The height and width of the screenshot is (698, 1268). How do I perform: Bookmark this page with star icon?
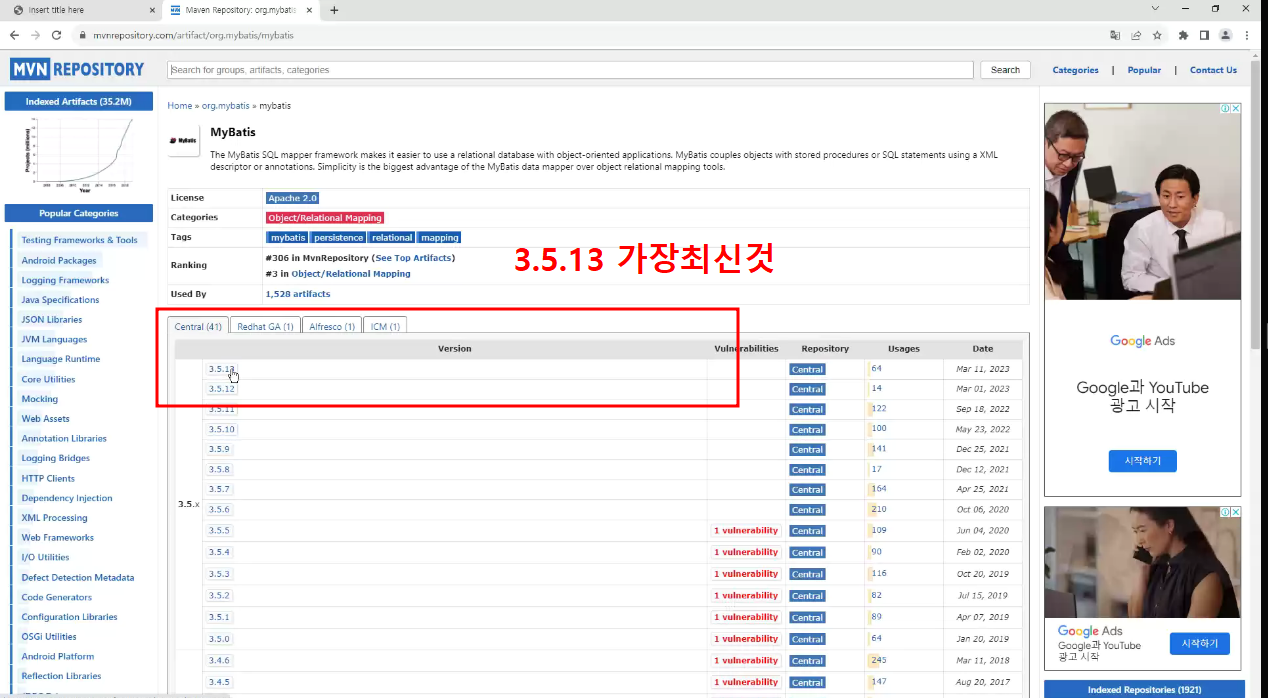point(1157,35)
